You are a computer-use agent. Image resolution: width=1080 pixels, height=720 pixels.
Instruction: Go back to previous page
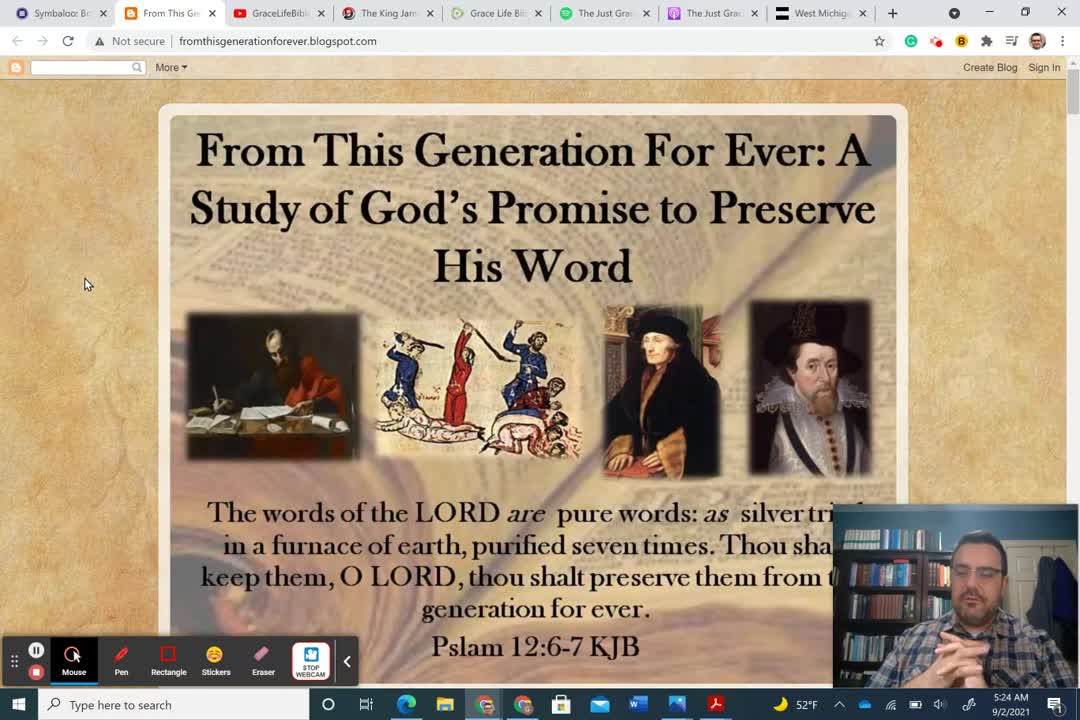click(x=18, y=41)
